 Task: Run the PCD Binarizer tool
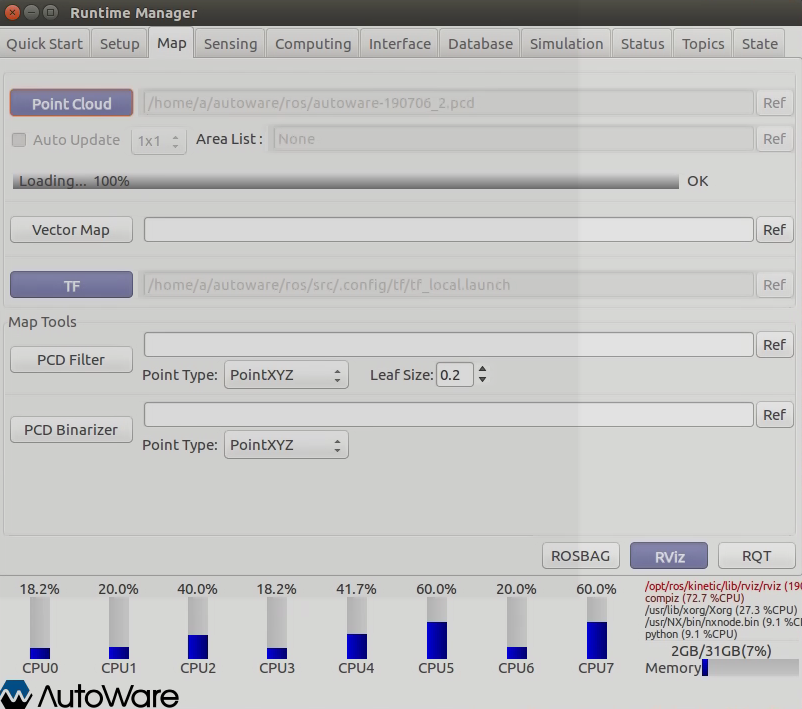[72, 430]
